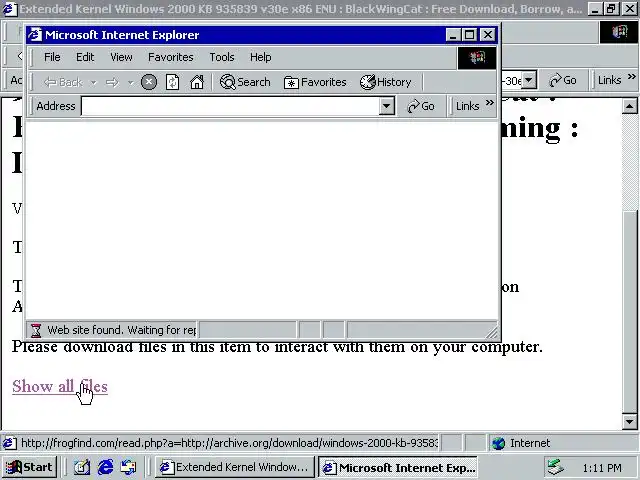This screenshot has height=480, width=640.
Task: Close the Microsoft Internet Explorer front window
Action: tap(488, 35)
